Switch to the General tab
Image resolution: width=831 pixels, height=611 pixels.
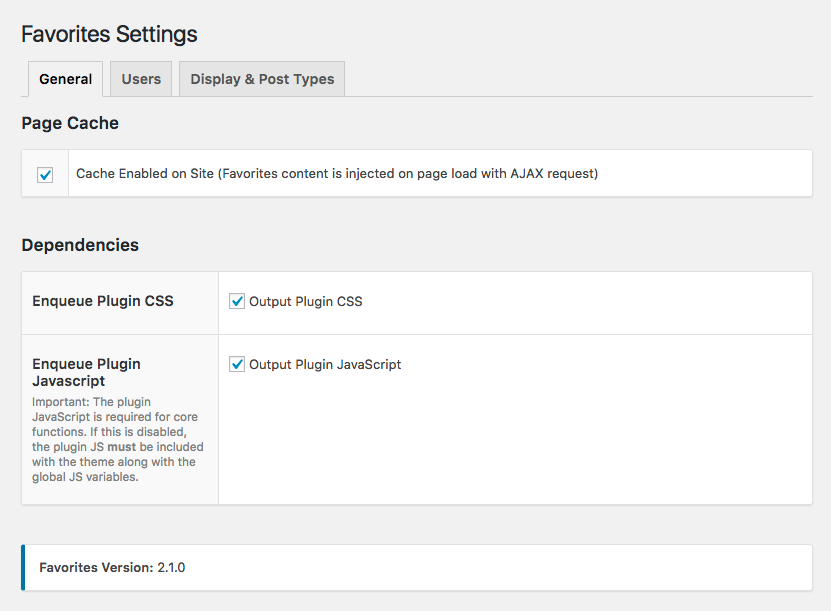pyautogui.click(x=66, y=79)
